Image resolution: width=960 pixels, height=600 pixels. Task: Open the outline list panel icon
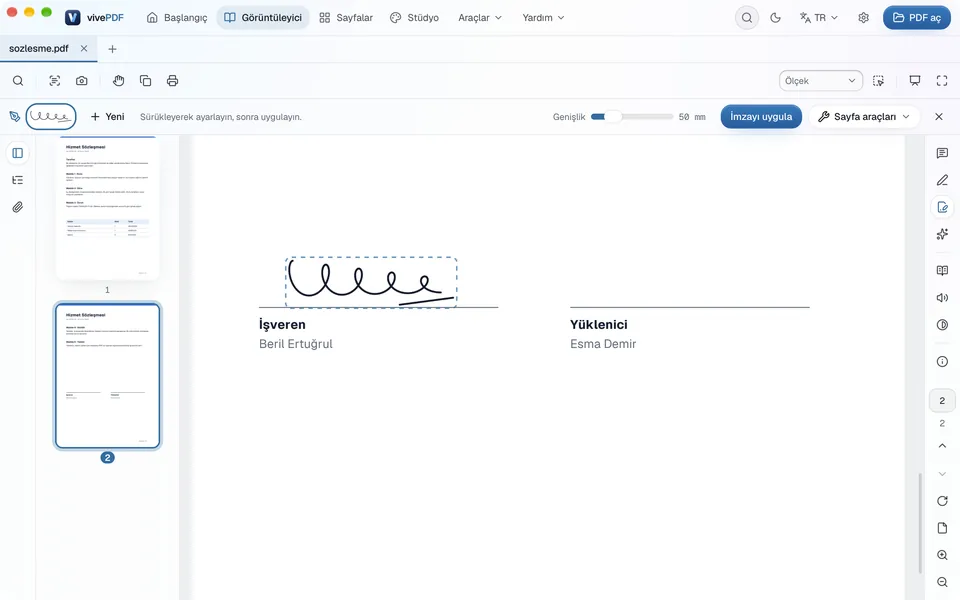[x=18, y=180]
